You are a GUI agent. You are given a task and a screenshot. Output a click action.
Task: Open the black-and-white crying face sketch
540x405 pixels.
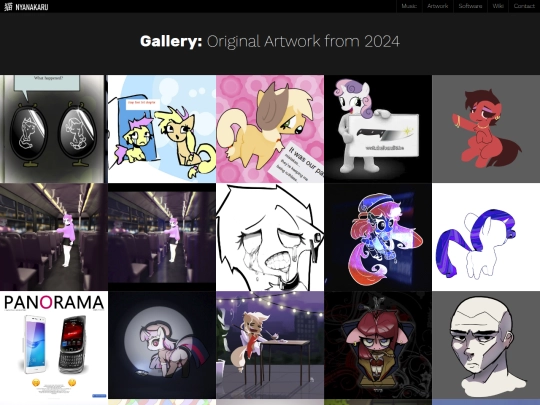point(270,237)
